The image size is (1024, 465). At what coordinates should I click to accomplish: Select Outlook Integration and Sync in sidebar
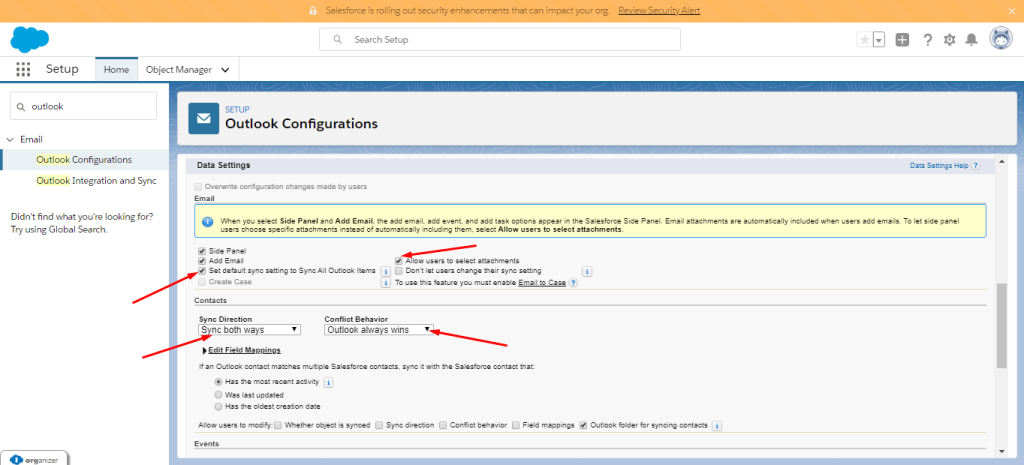click(96, 181)
